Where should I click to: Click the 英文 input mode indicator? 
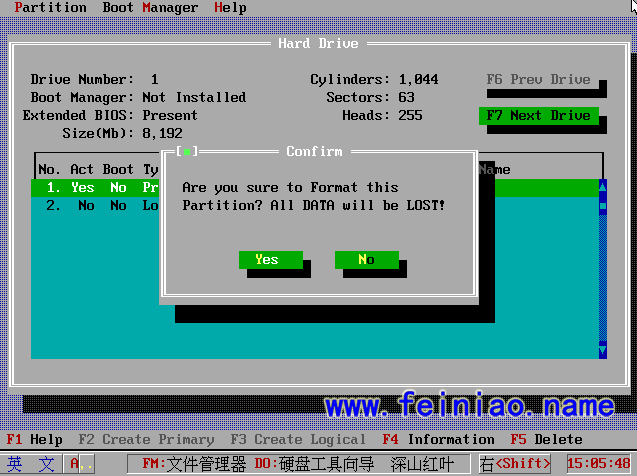pyautogui.click(x=31, y=463)
